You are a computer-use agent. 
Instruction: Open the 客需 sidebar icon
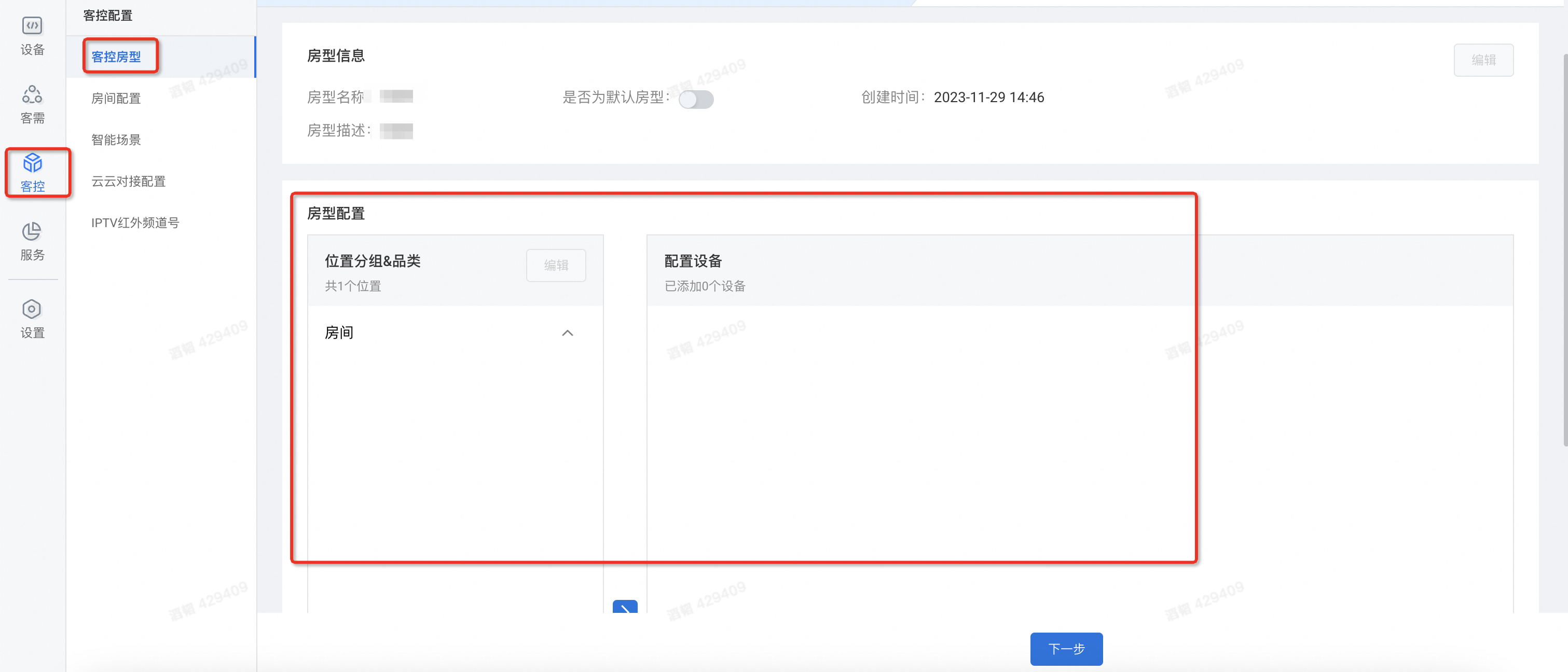point(32,94)
